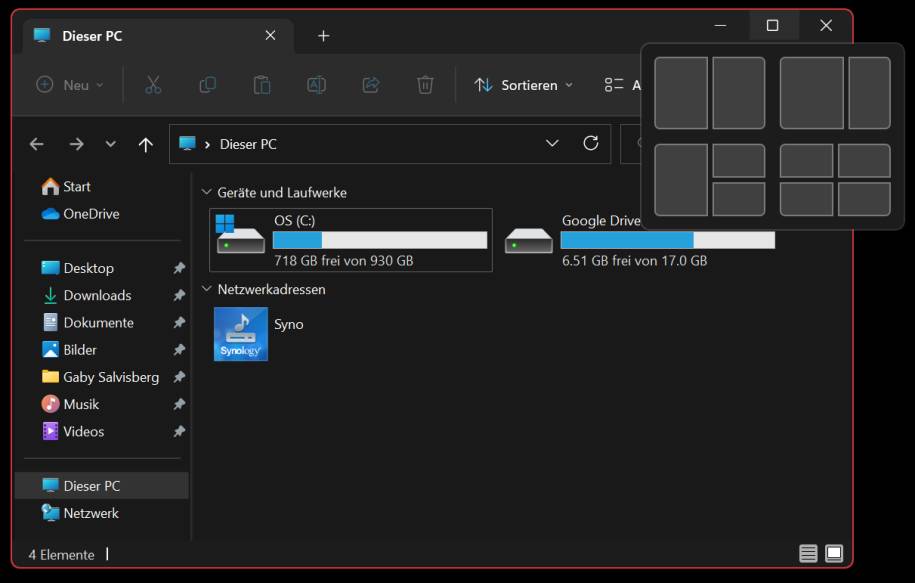Viewport: 915px width, 583px height.
Task: Unpin Desktop using its pin icon
Action: 179,268
